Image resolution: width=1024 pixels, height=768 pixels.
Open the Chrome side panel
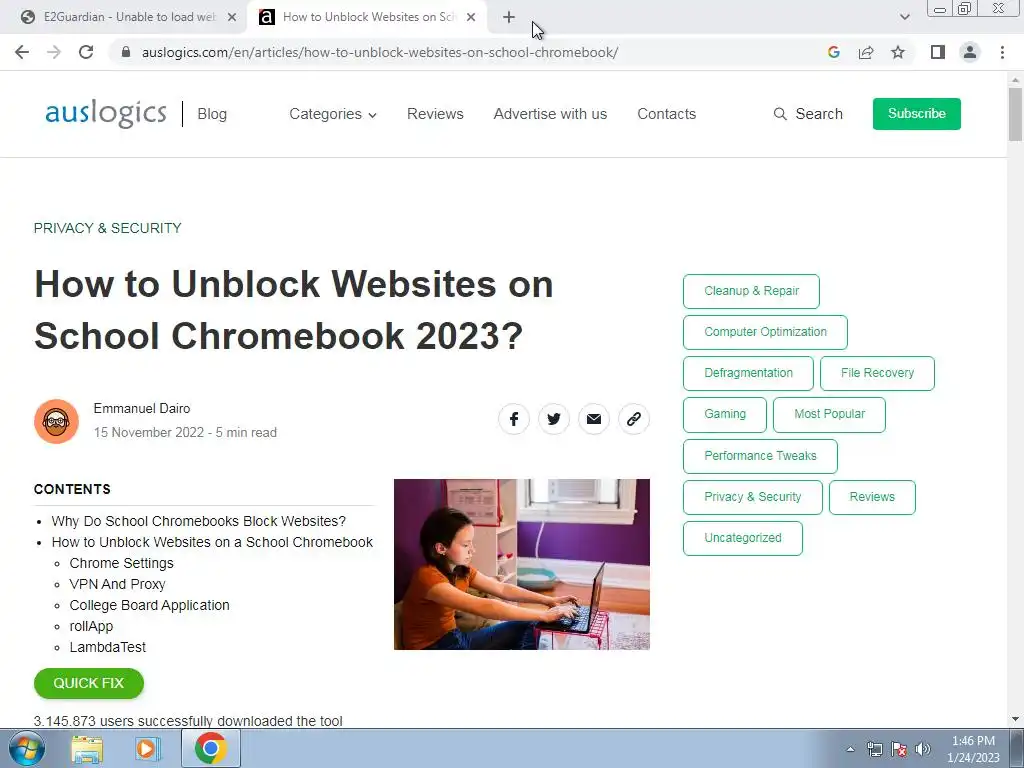(x=938, y=52)
